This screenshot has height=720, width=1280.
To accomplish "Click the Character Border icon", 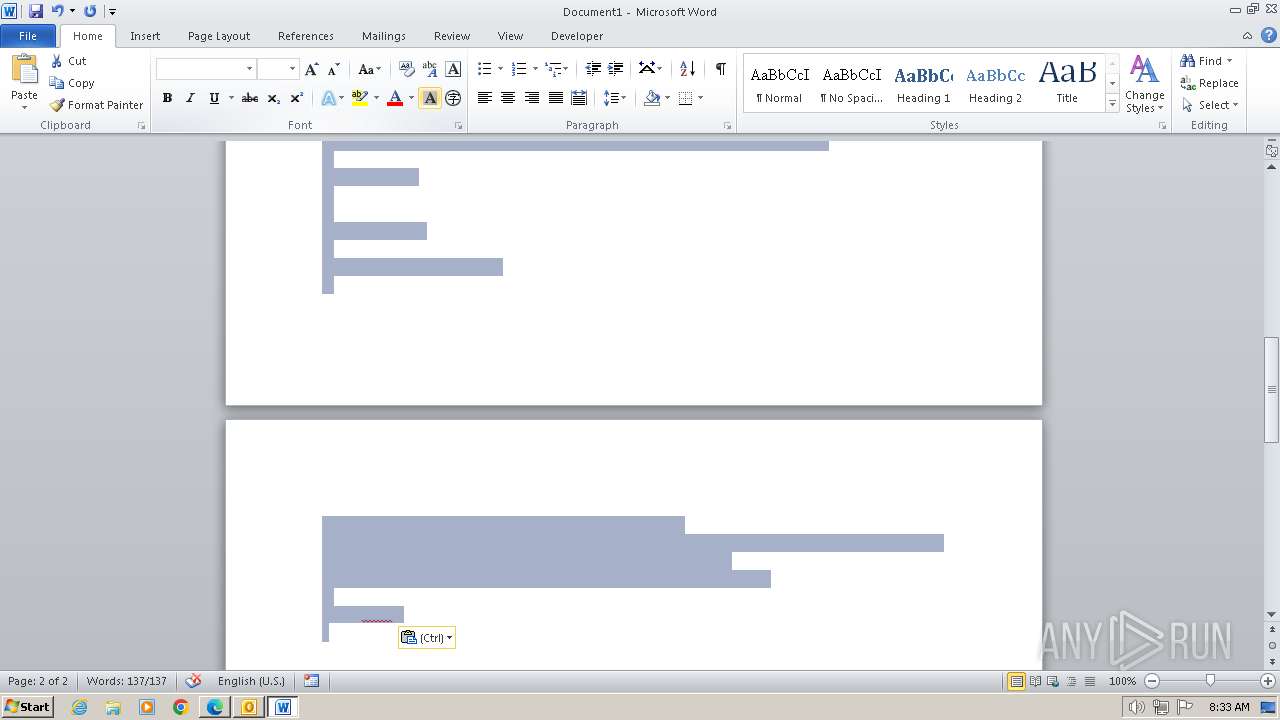I will coord(453,69).
